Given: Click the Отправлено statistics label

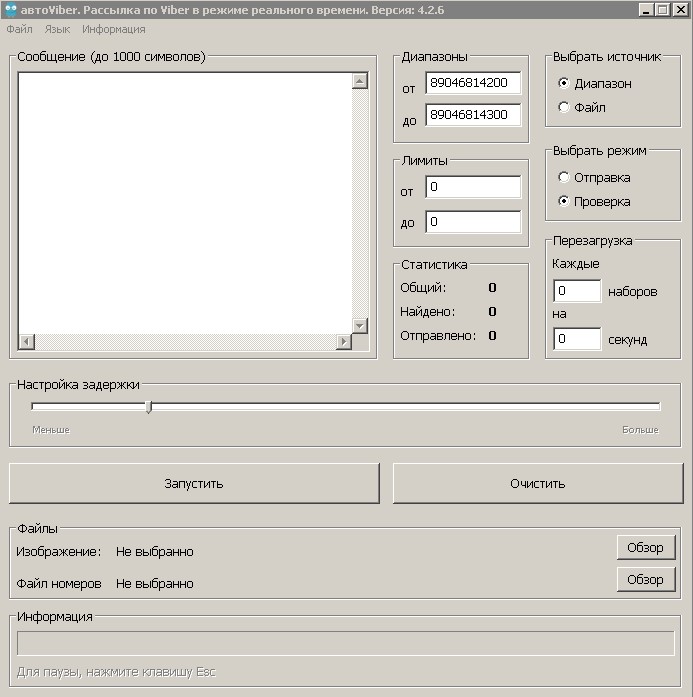Looking at the screenshot, I should coord(438,336).
